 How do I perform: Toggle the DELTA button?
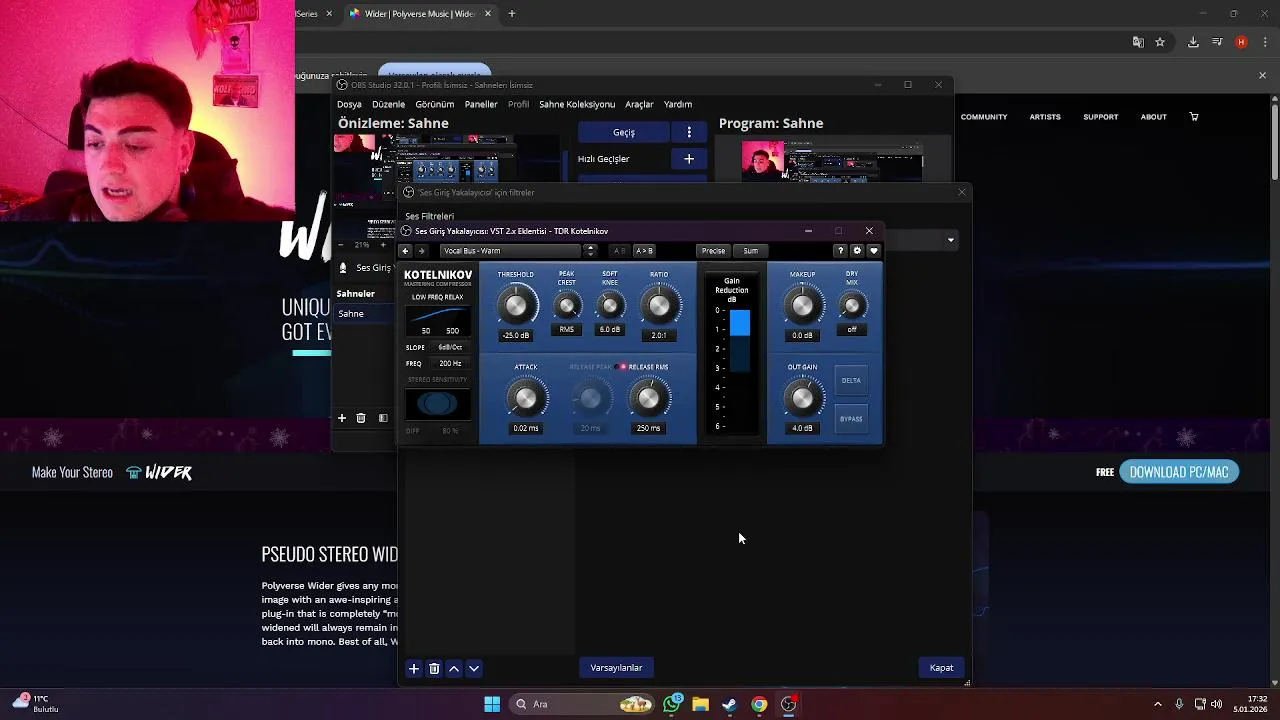(851, 380)
